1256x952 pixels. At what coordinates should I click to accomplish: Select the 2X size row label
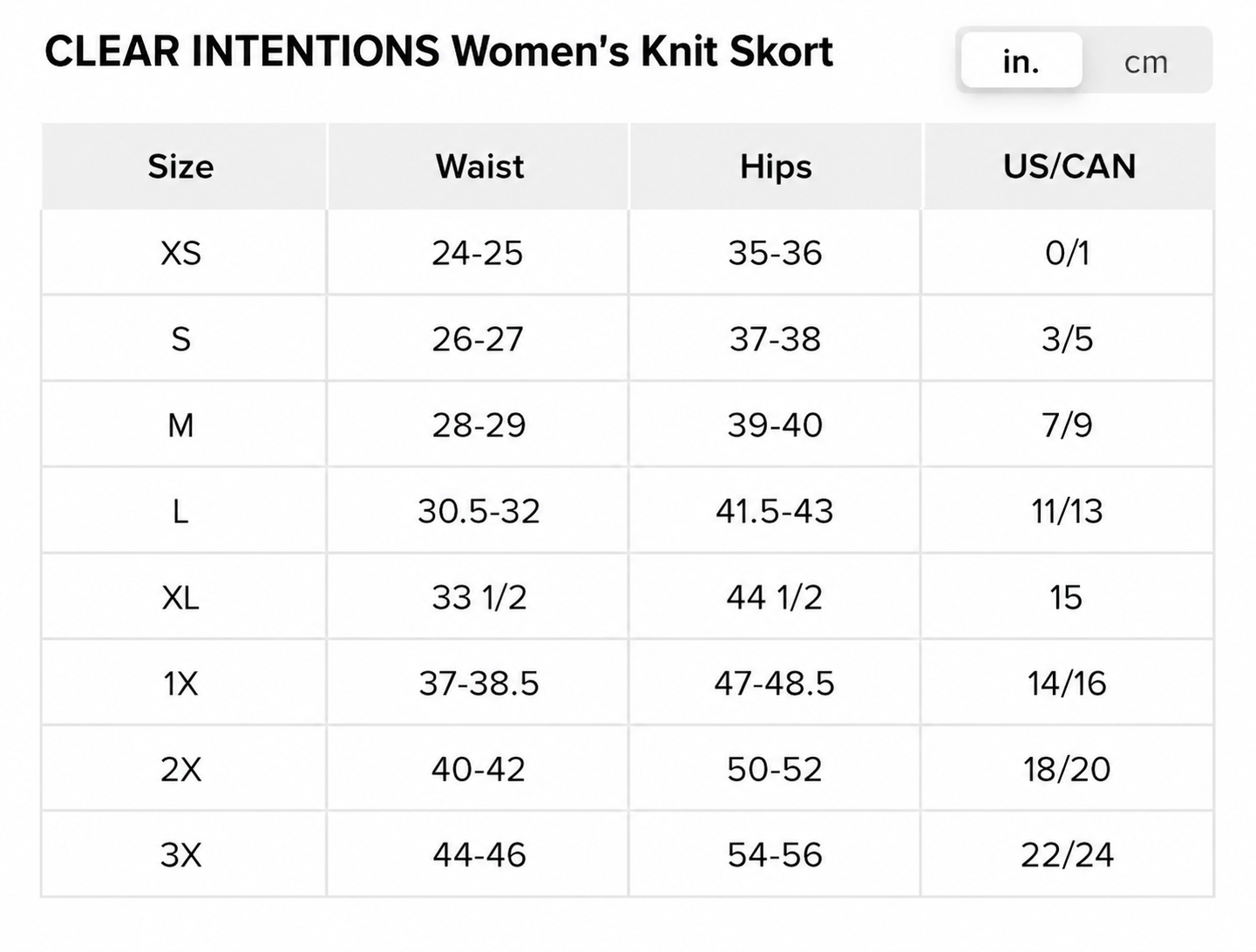pos(180,769)
